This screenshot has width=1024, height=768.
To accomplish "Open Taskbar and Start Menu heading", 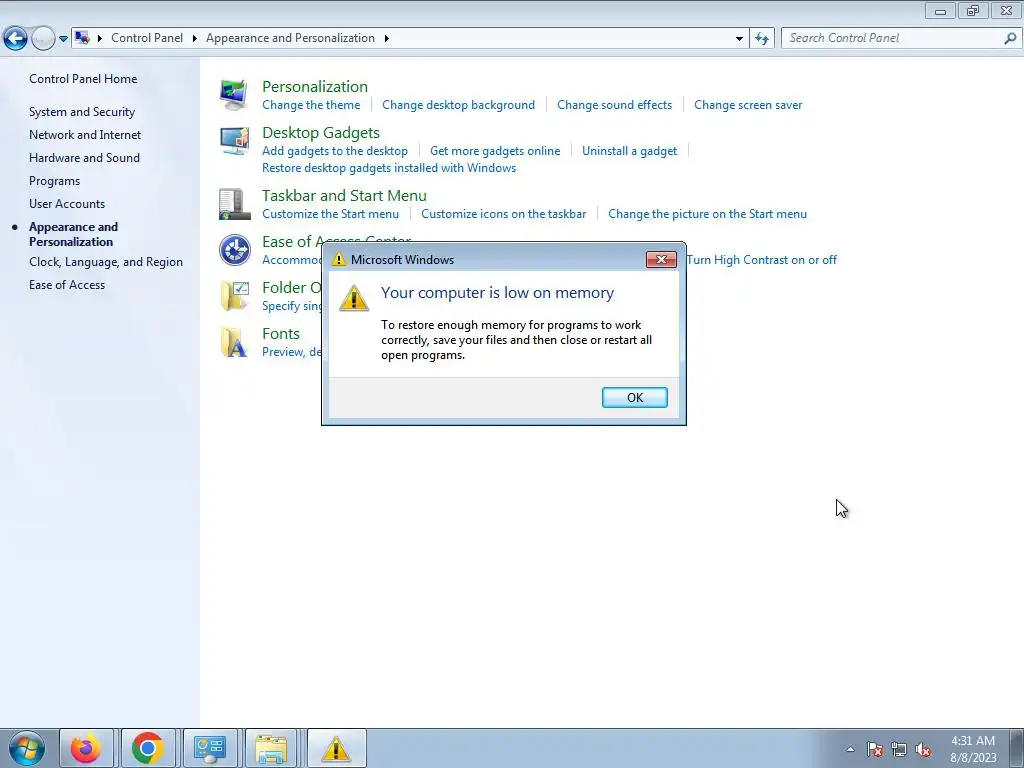I will tap(344, 195).
